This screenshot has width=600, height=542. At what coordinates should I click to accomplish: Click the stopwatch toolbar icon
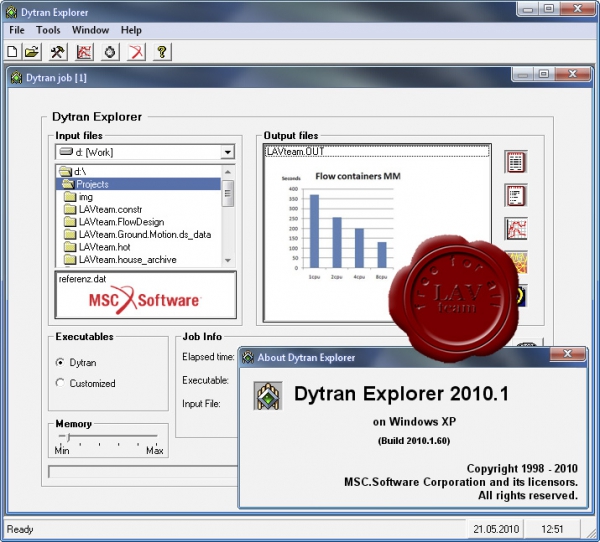pyautogui.click(x=110, y=52)
